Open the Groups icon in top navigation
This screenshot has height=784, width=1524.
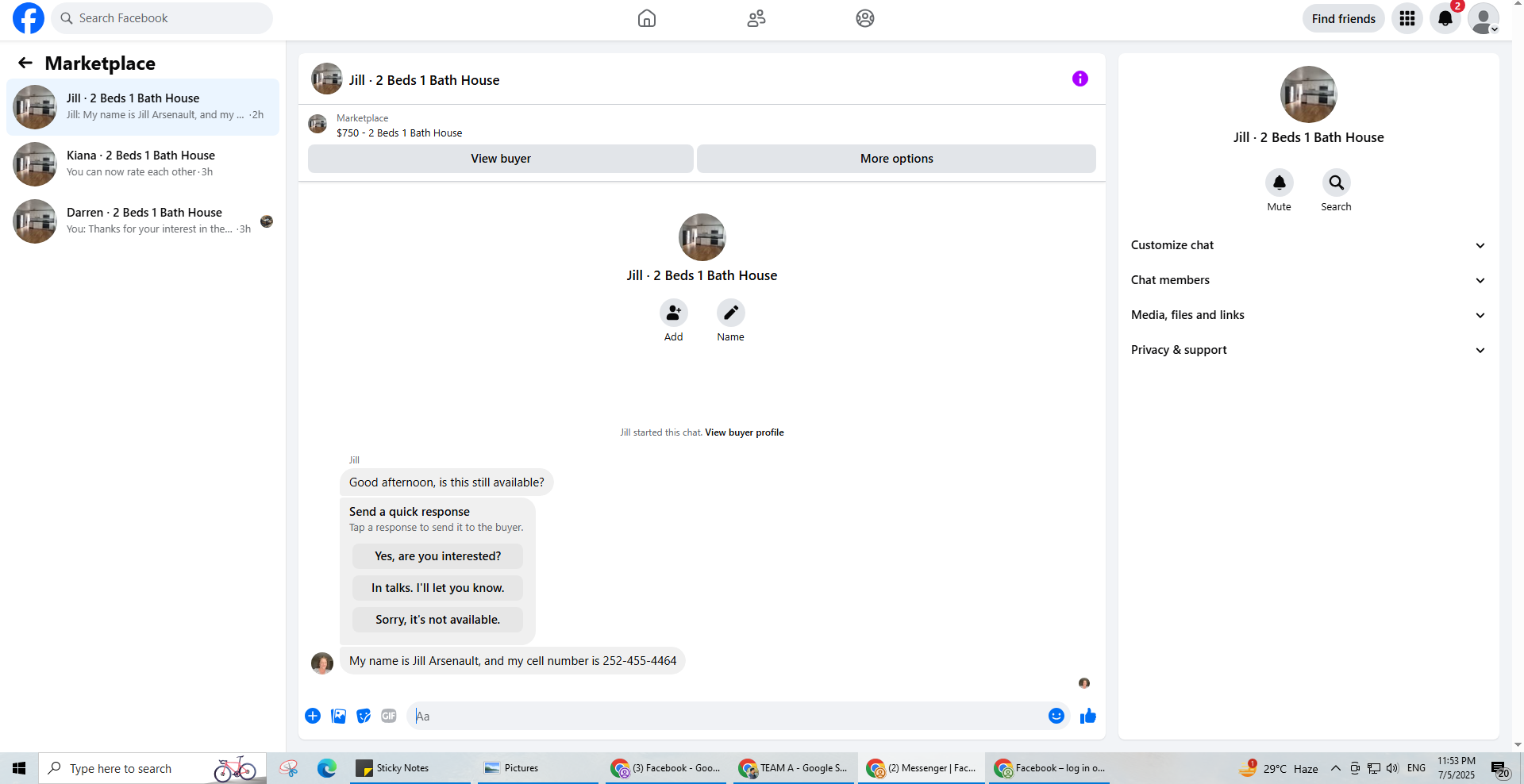point(865,18)
